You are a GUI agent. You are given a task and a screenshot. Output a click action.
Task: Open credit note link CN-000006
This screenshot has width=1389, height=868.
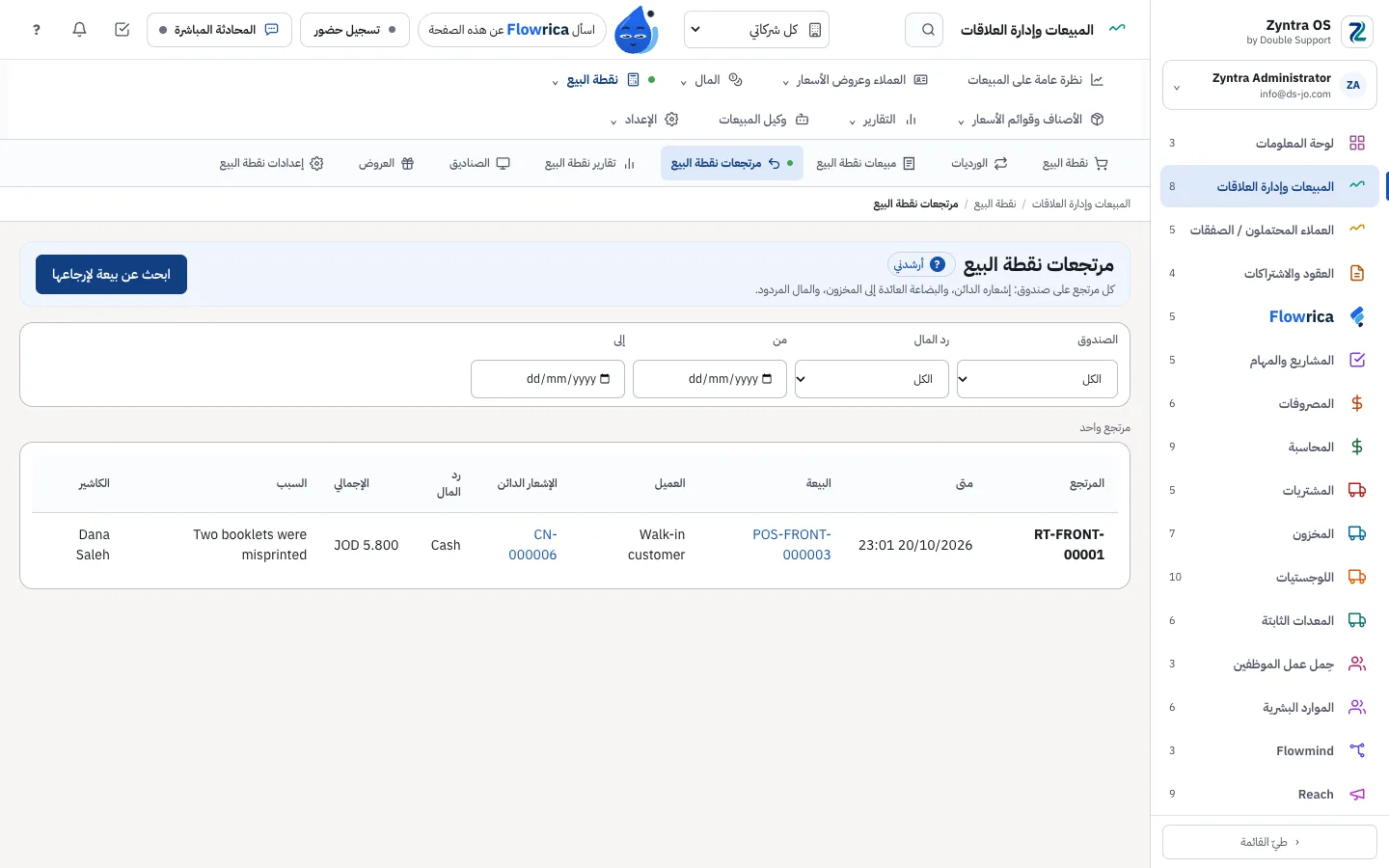click(x=532, y=545)
